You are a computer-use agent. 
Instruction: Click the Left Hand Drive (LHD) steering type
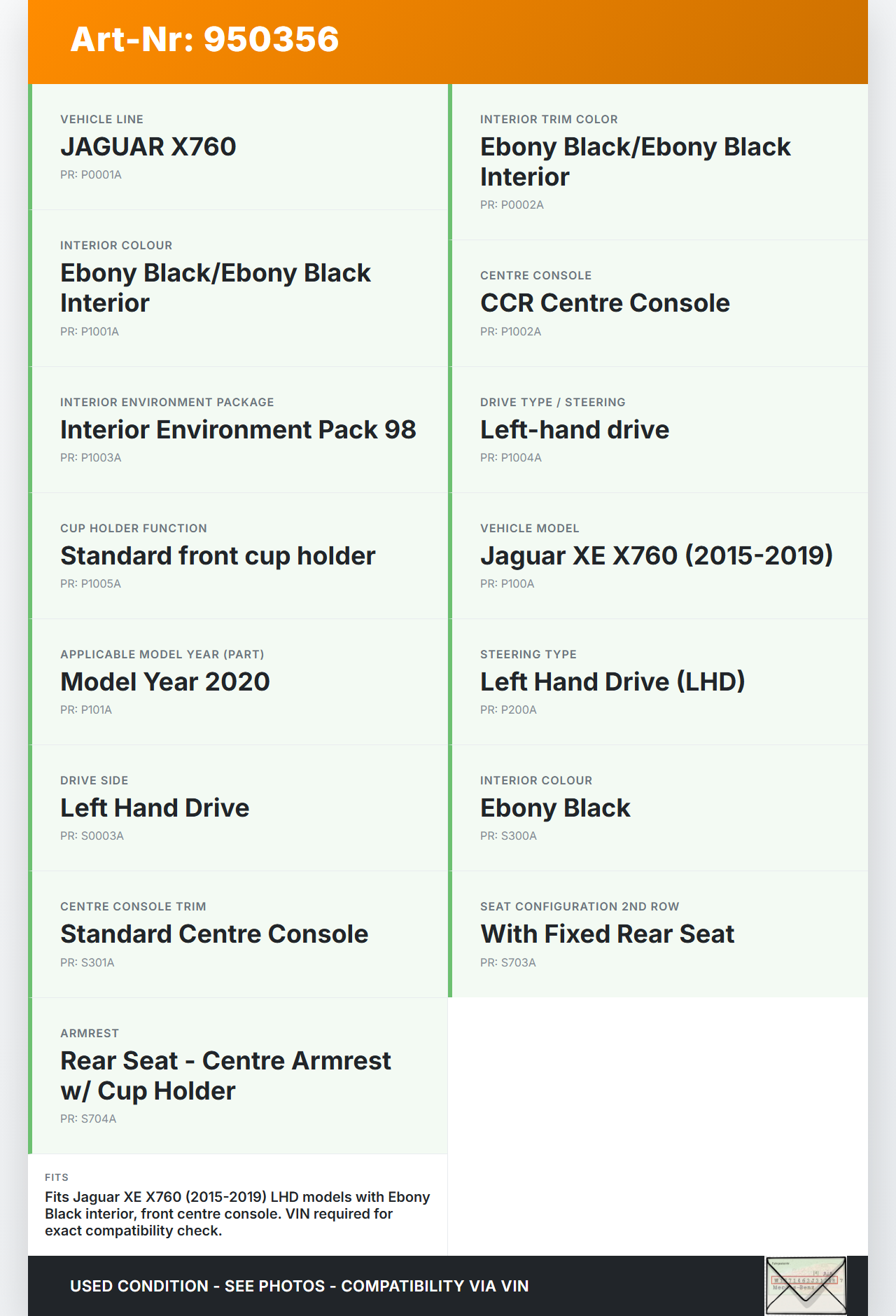tap(659, 681)
